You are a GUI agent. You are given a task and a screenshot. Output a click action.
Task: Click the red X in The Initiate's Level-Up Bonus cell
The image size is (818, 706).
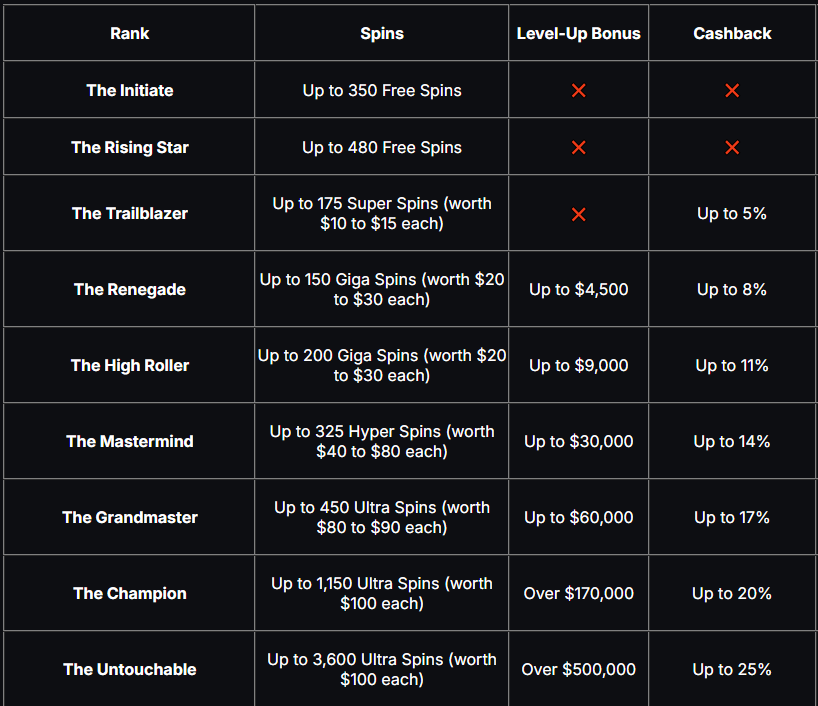point(578,91)
